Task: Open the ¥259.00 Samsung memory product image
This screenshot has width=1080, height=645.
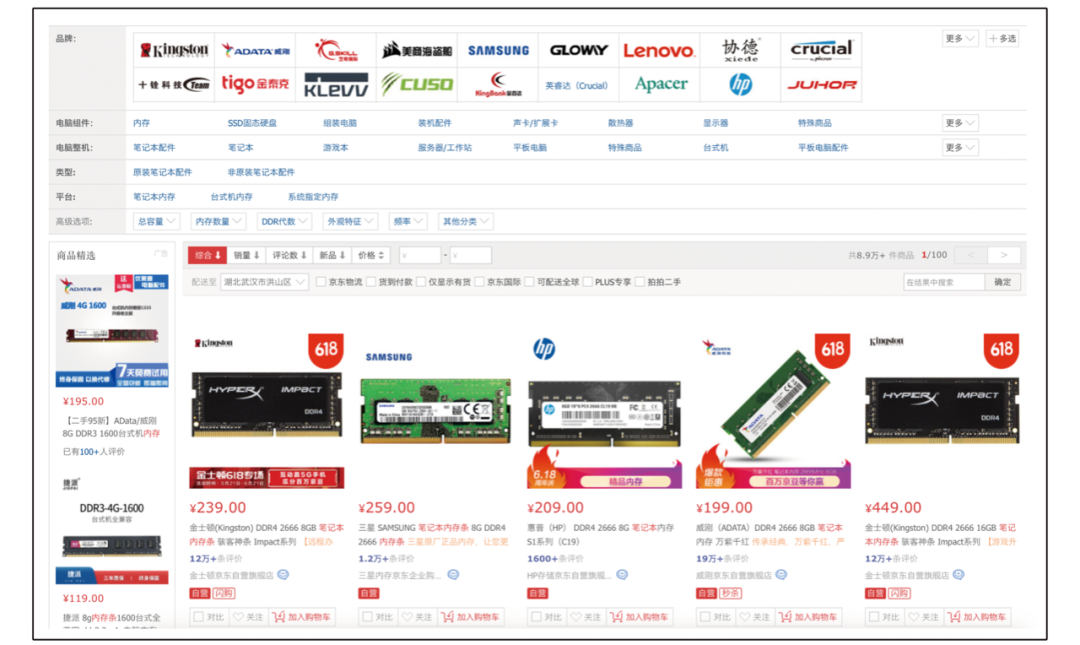Action: pos(435,411)
